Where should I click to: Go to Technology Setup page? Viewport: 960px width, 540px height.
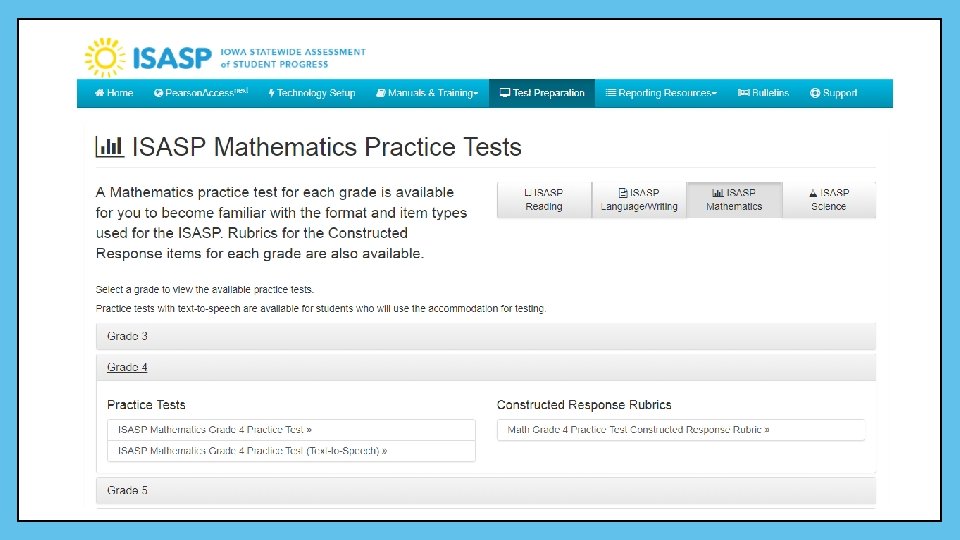coord(312,93)
